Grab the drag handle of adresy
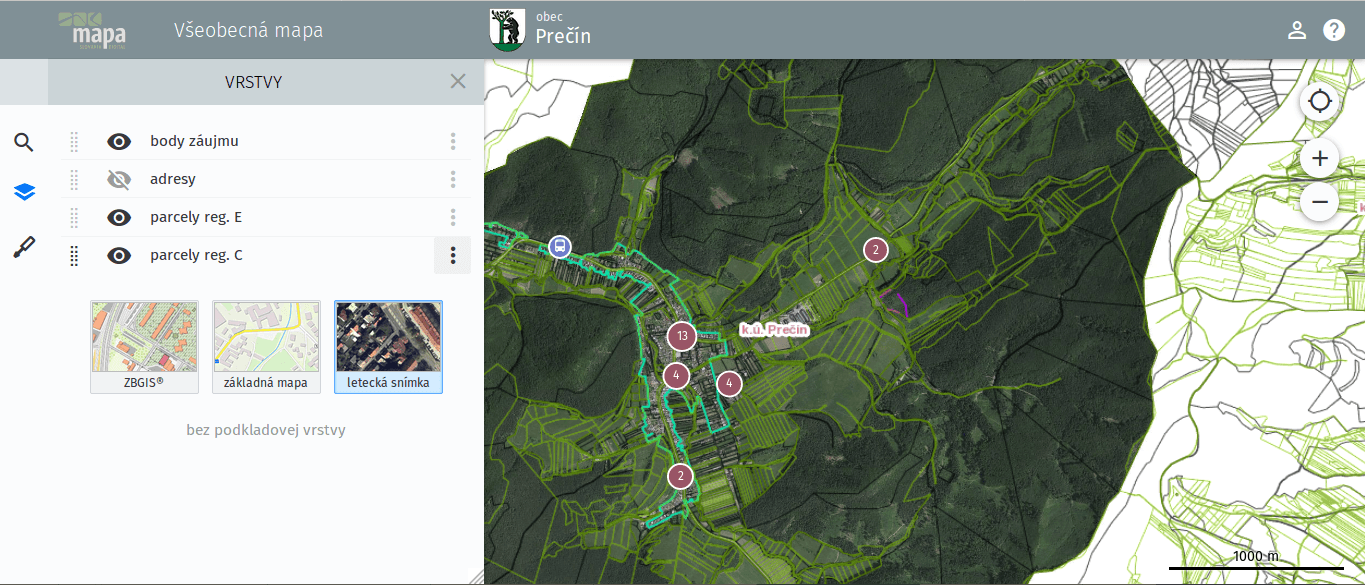This screenshot has width=1365, height=585. [x=74, y=179]
